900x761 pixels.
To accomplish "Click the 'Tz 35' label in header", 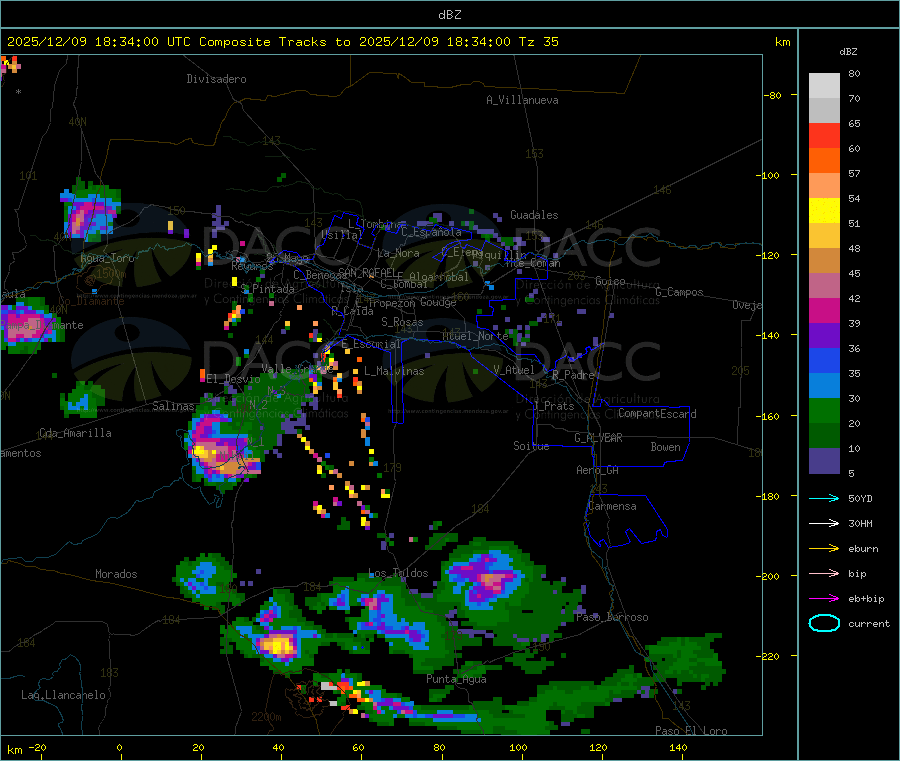I will pyautogui.click(x=538, y=42).
